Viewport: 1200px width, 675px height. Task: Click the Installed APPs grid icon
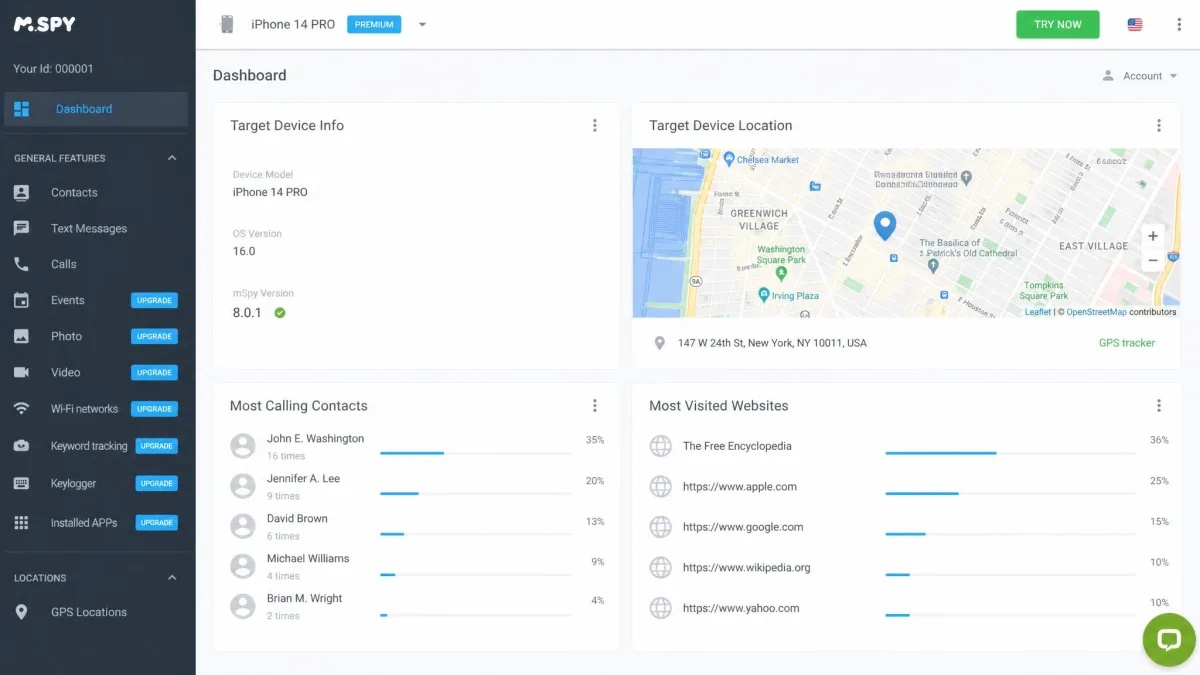point(21,522)
